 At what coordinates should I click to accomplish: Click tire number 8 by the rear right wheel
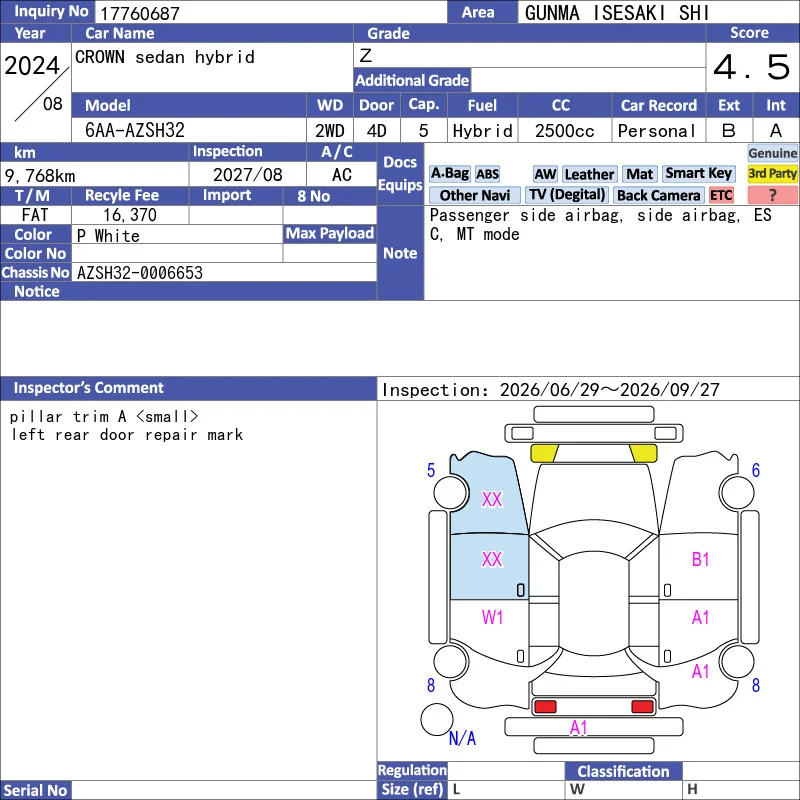coord(756,685)
